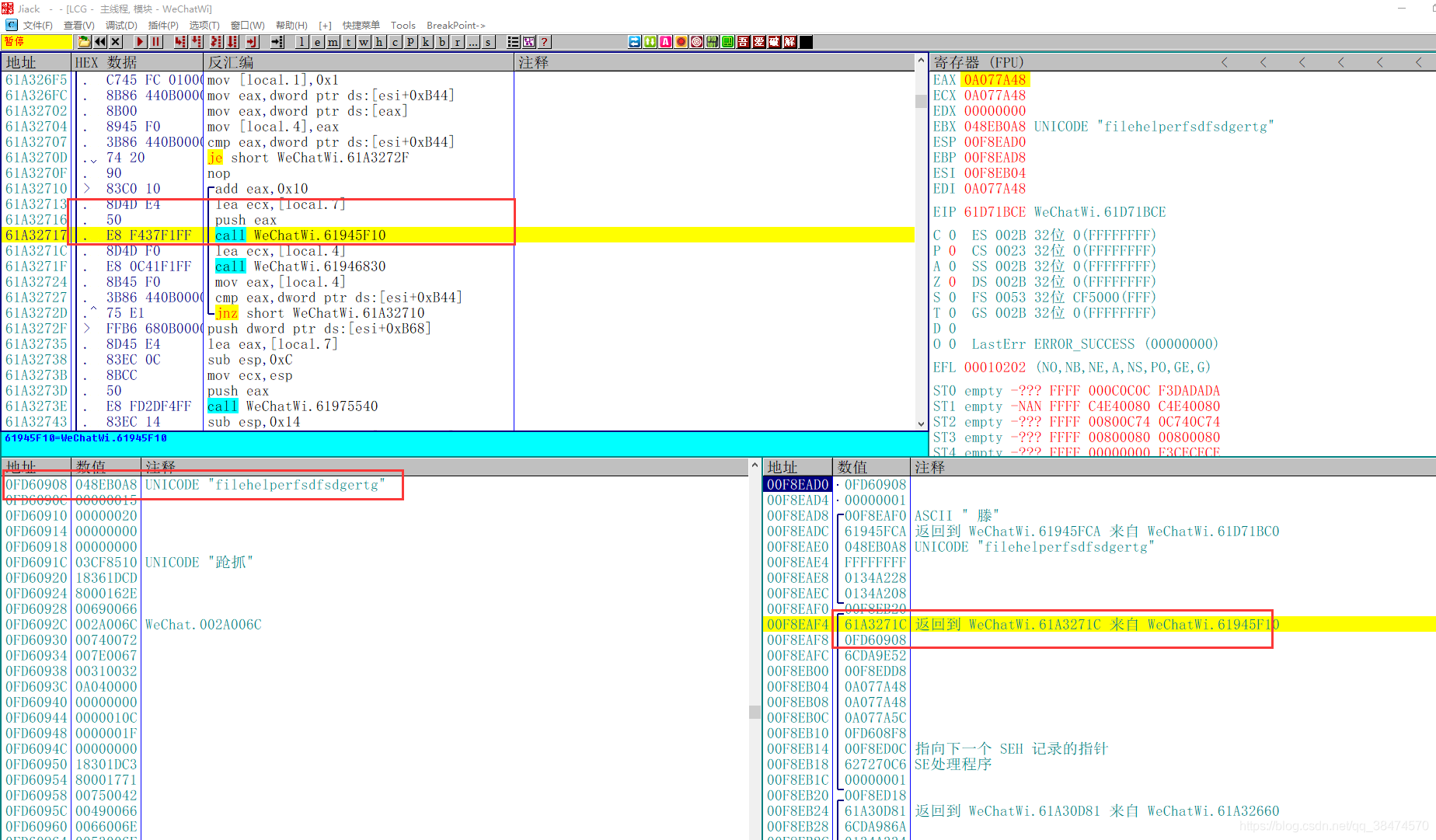
Task: Open the 选项(T) menu
Action: tap(204, 26)
